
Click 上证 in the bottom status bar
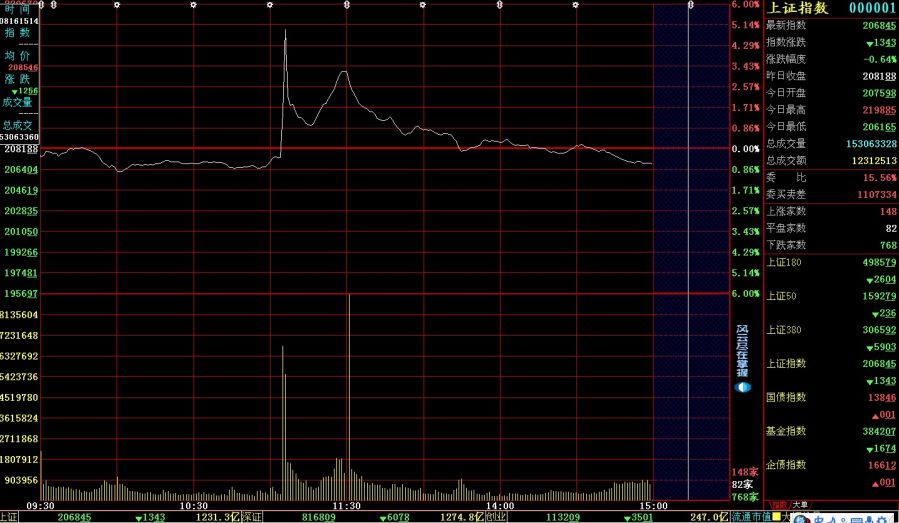(9, 517)
